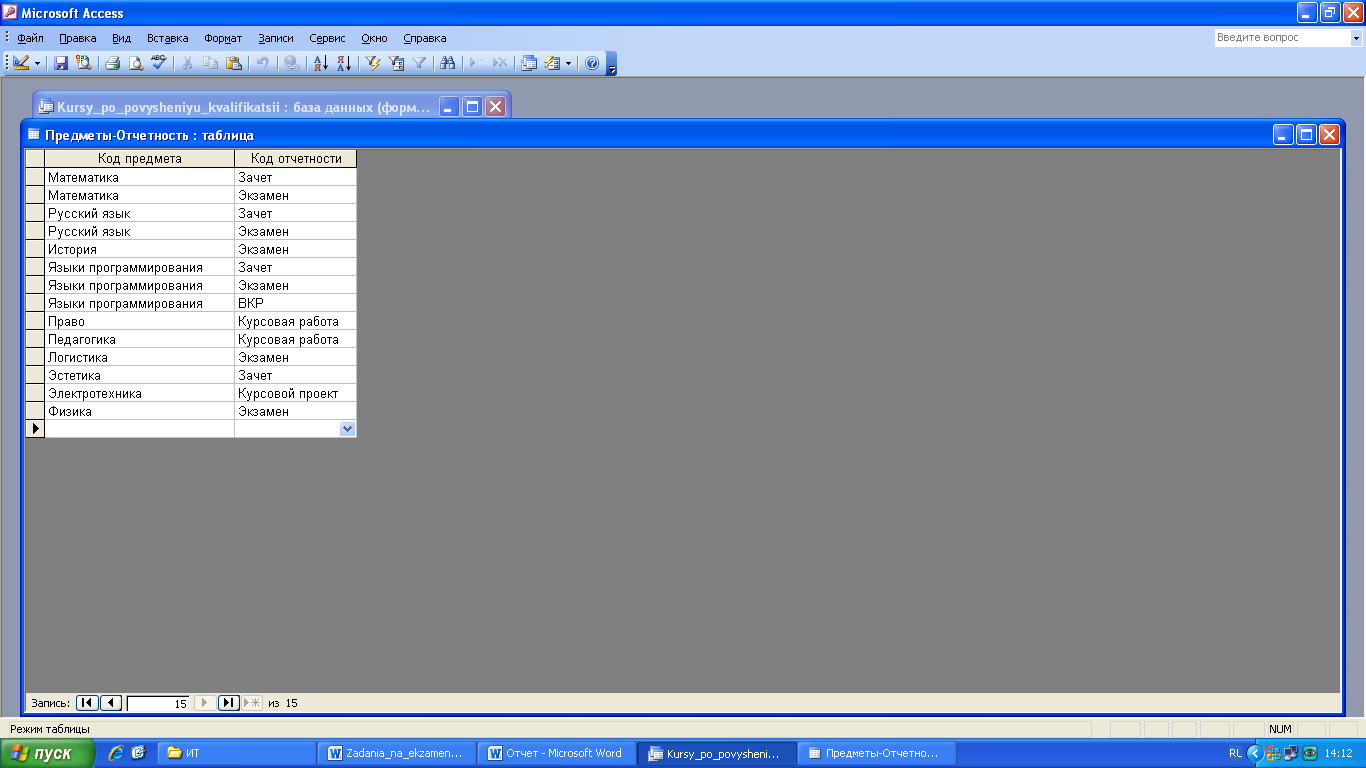Viewport: 1366px width, 768px height.
Task: Go to first record in navigation bar
Action: pos(87,703)
